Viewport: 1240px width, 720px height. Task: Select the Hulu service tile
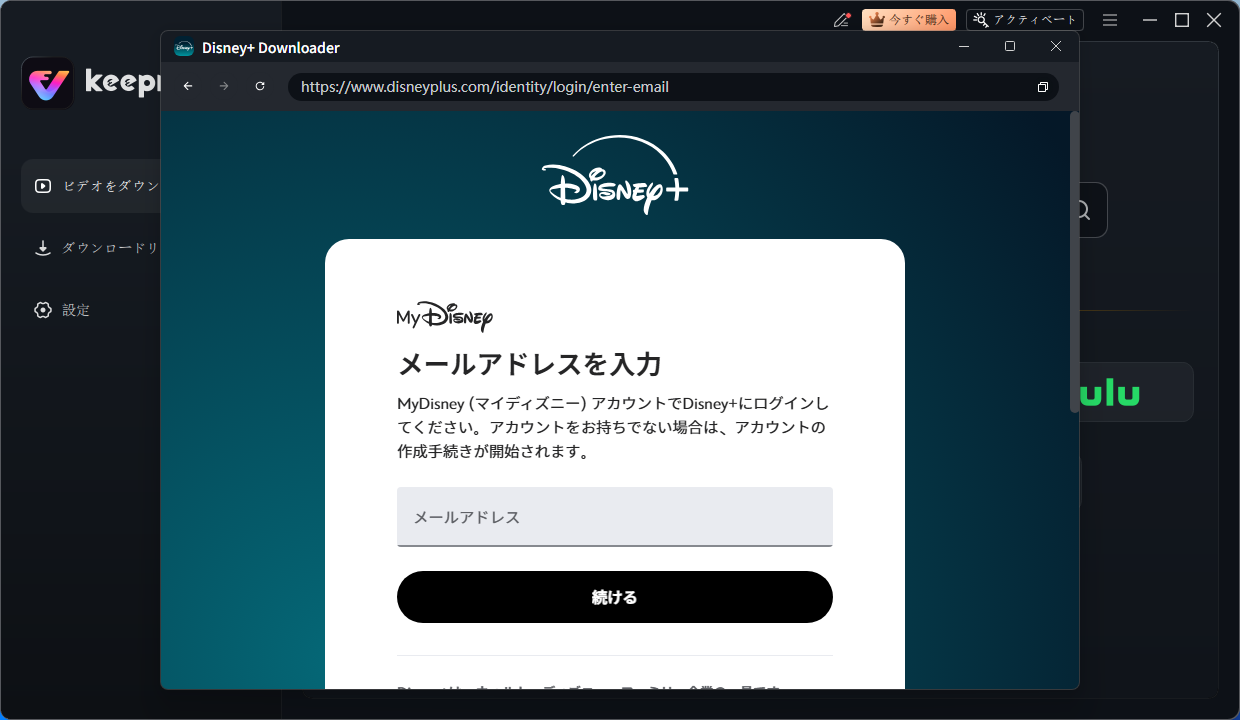1135,392
